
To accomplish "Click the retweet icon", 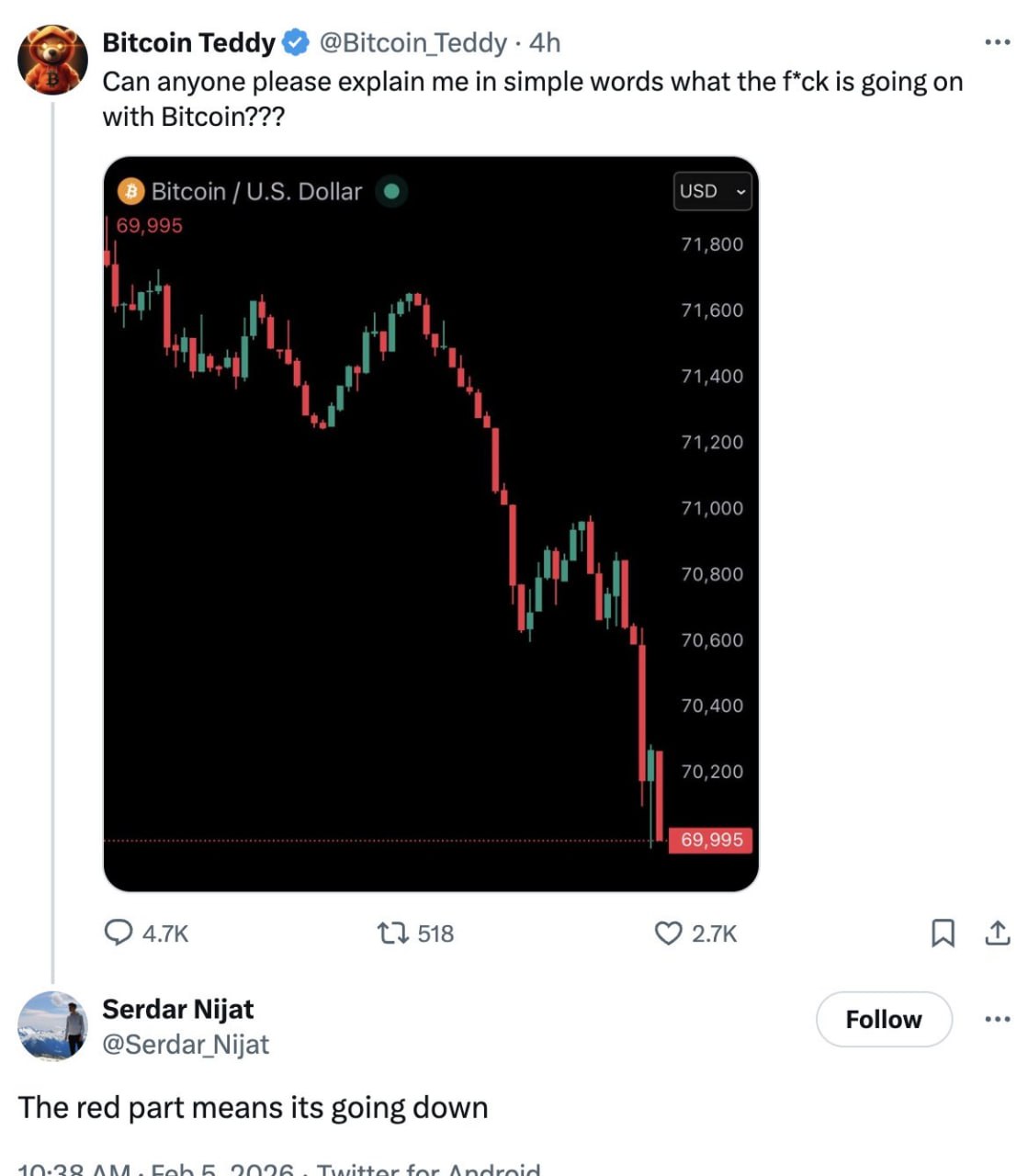I will pos(392,933).
